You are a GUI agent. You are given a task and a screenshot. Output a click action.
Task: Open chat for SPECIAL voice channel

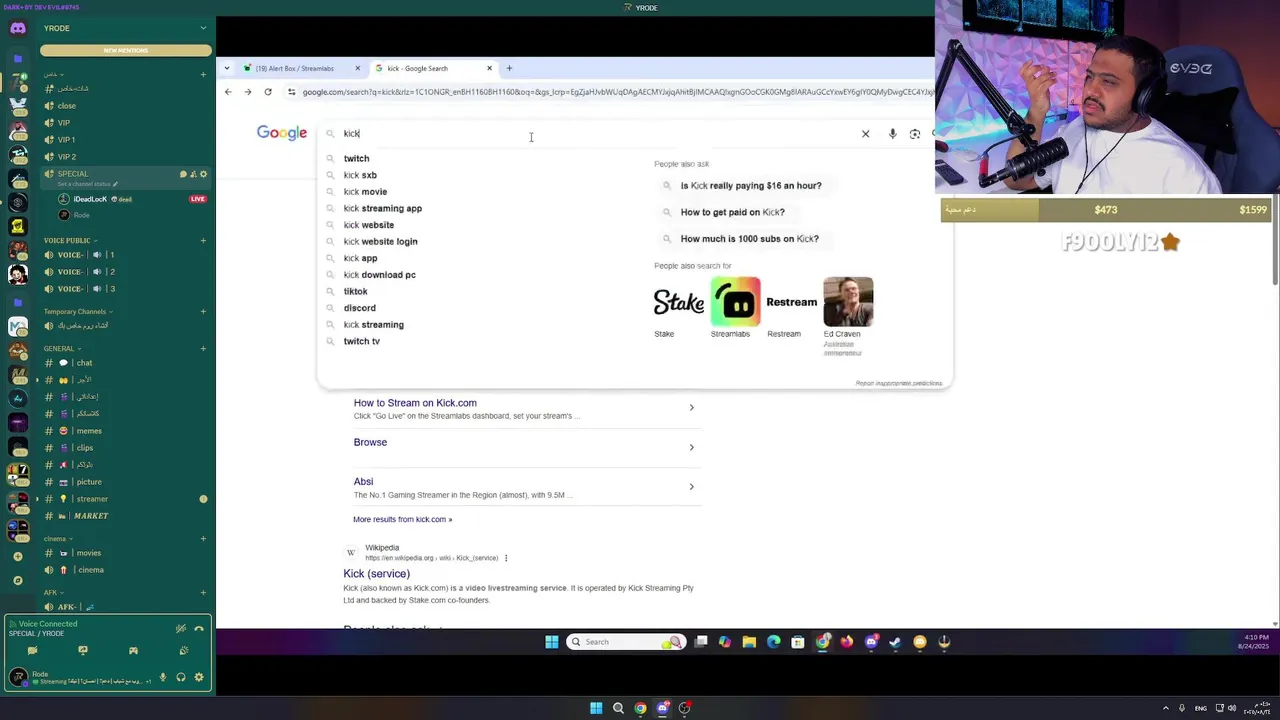[183, 174]
